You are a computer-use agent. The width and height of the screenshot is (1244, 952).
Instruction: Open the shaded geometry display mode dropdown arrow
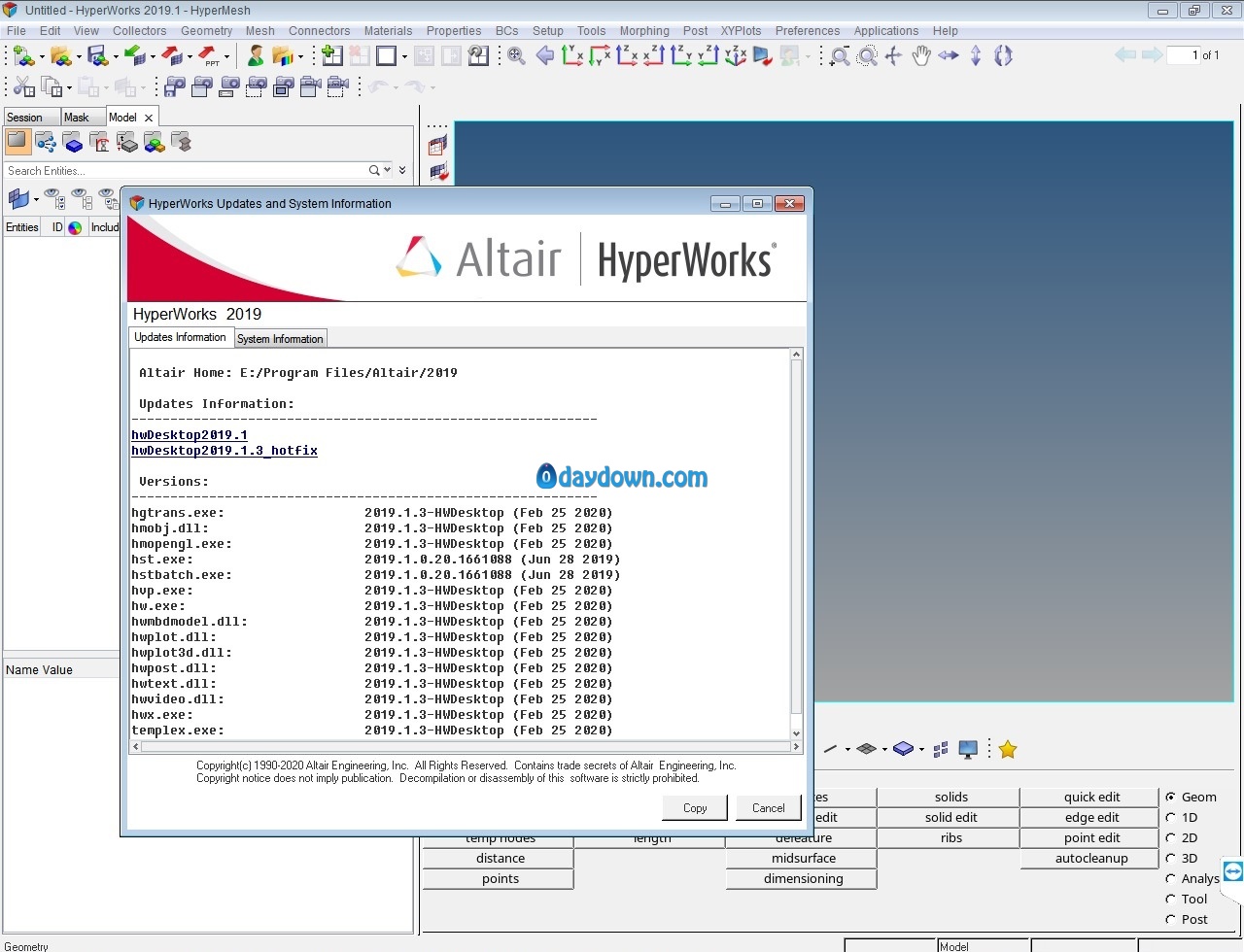coord(921,749)
